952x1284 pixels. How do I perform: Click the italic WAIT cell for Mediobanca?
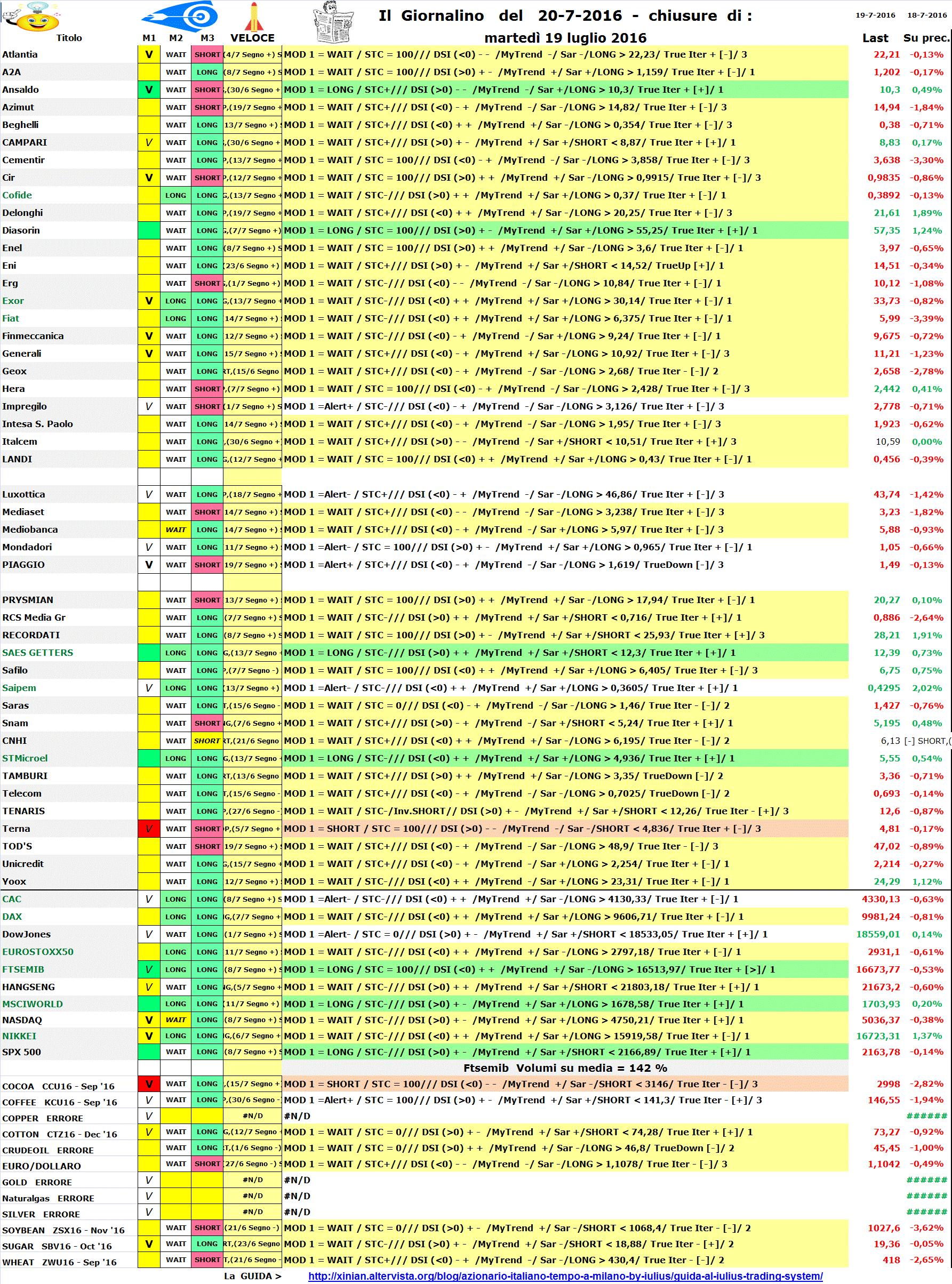point(176,529)
